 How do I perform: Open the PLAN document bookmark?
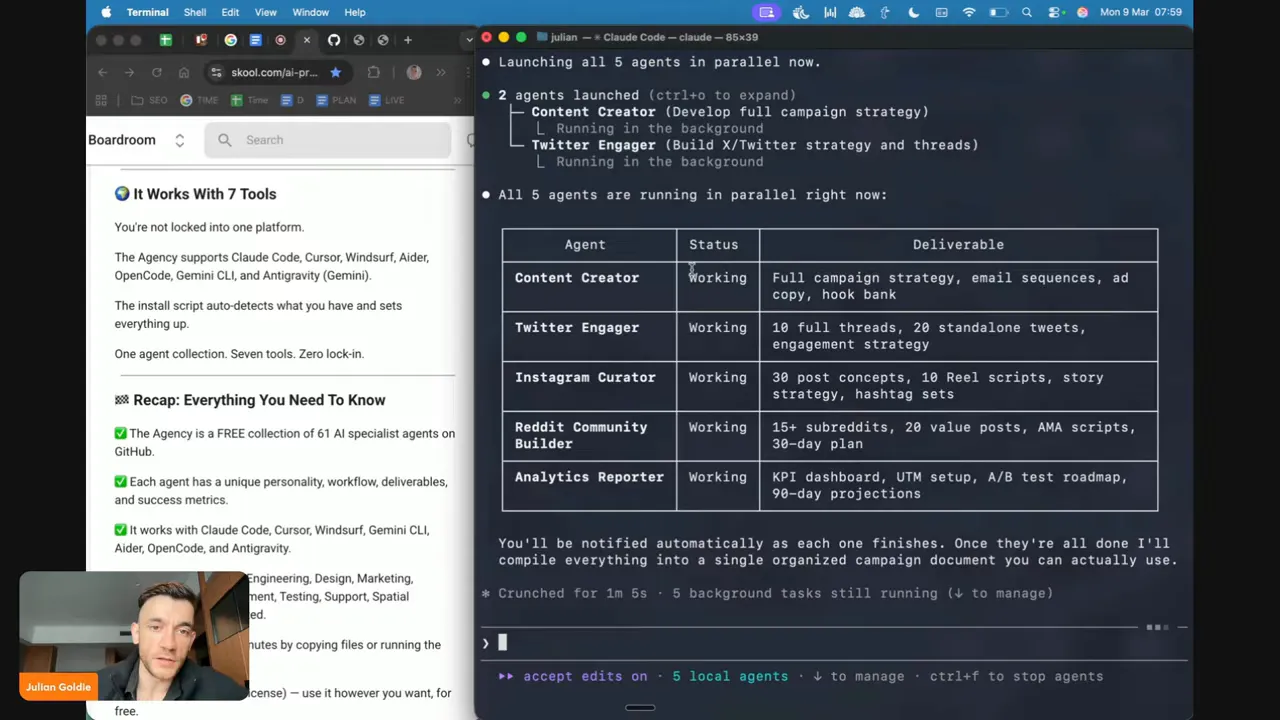tap(336, 100)
